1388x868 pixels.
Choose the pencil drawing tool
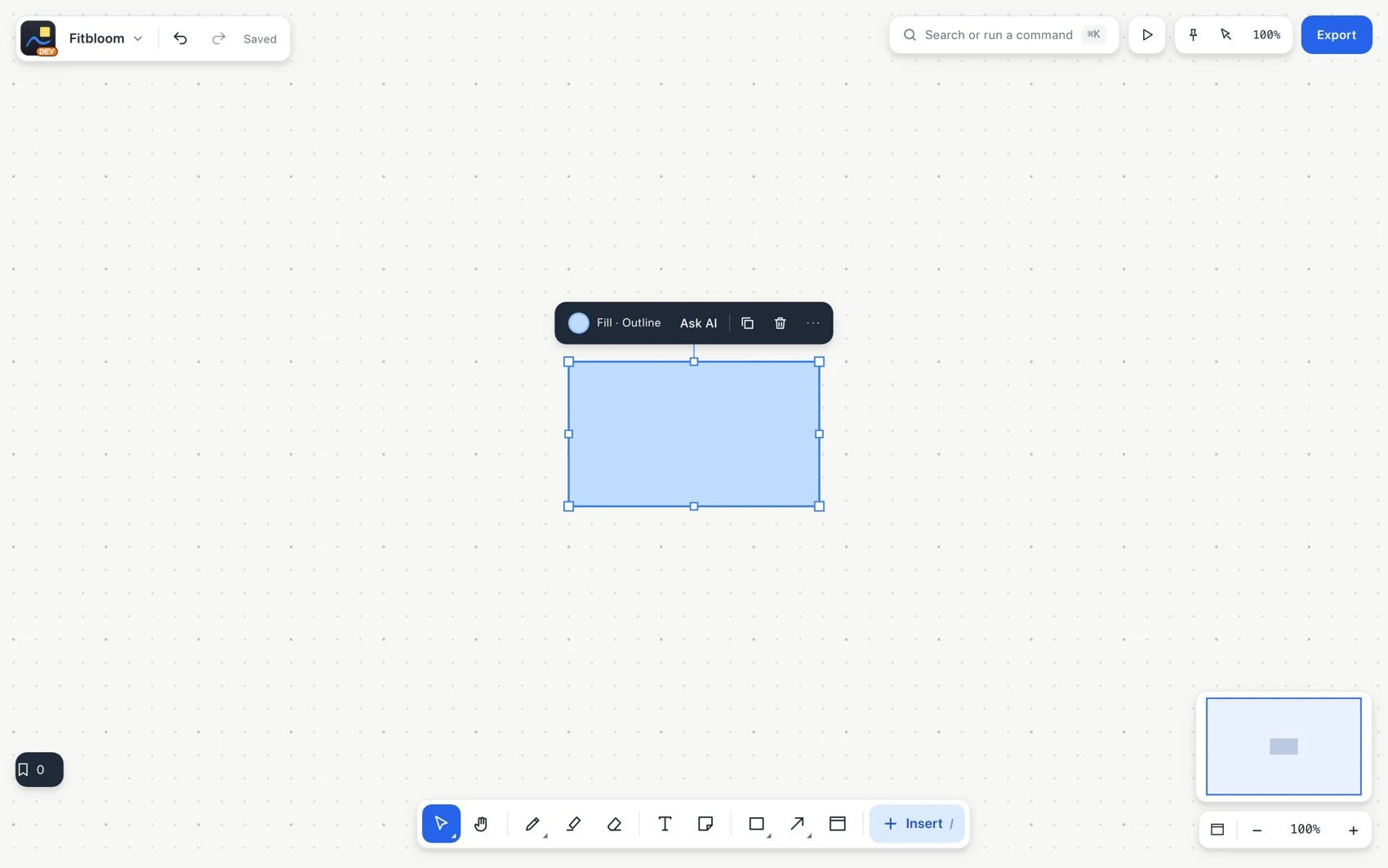coord(532,823)
